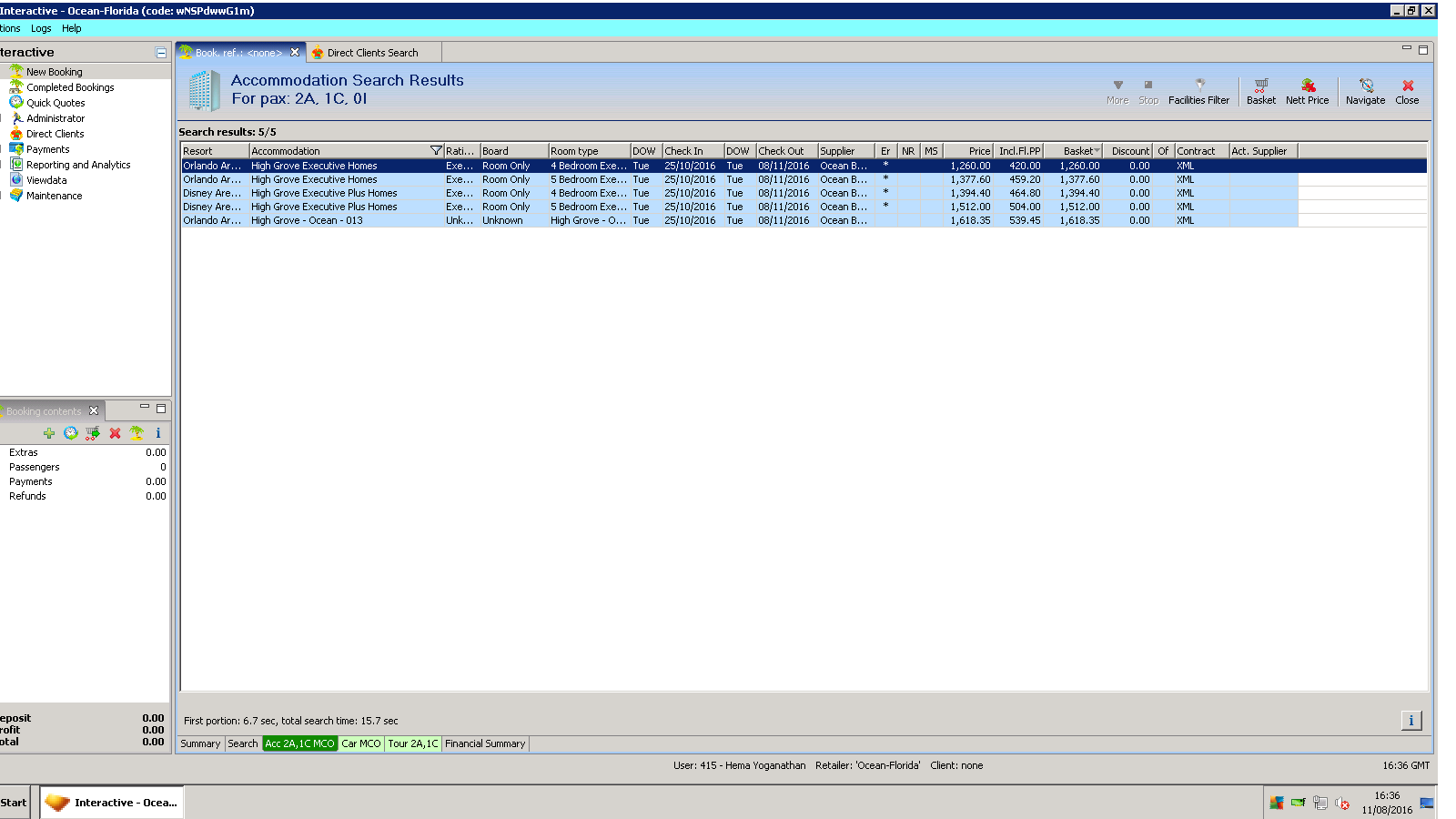Open the Accommodation column filter funnel
The image size is (1456, 819).
point(436,151)
